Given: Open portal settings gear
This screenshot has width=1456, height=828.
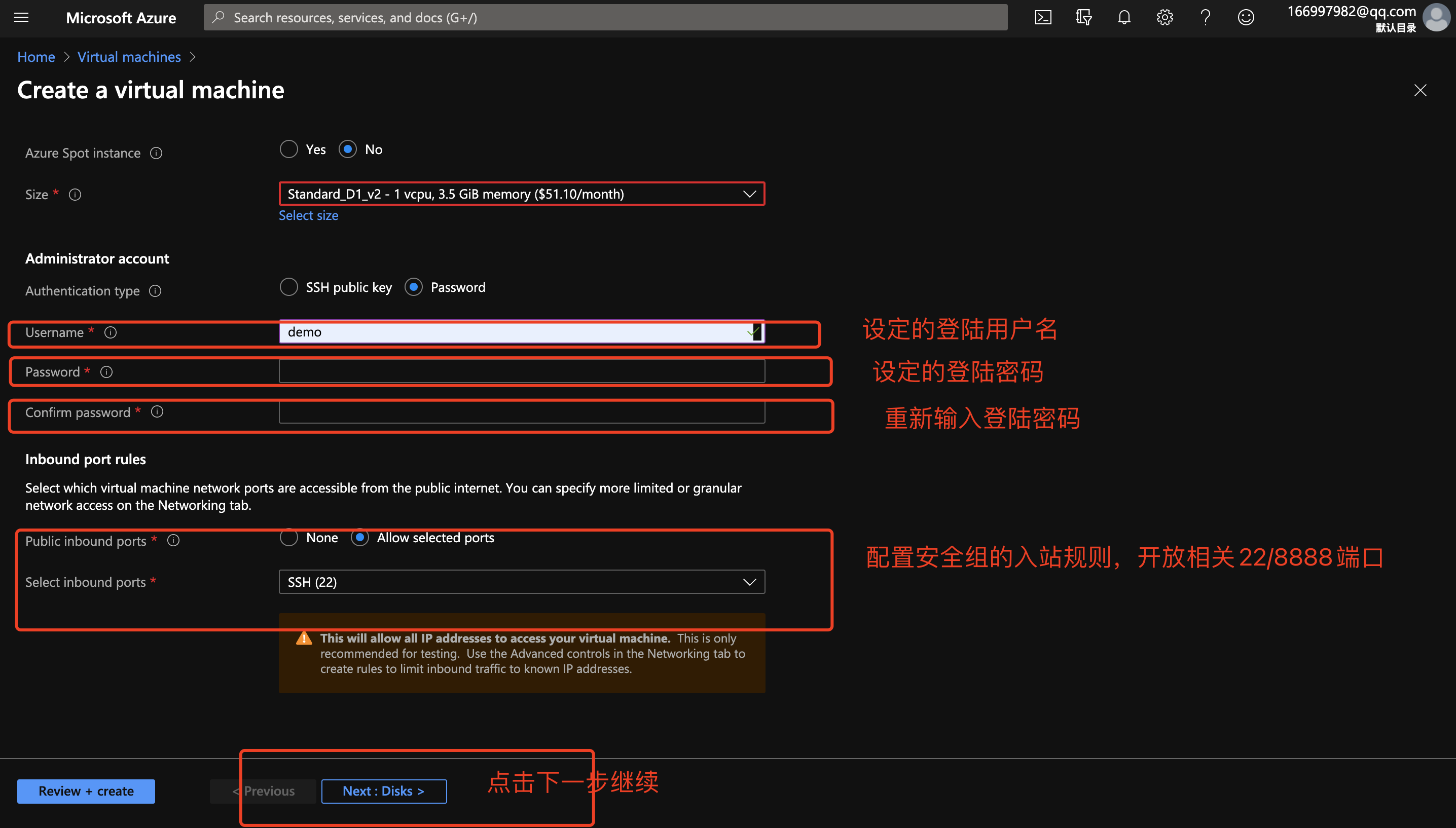Looking at the screenshot, I should (1165, 18).
